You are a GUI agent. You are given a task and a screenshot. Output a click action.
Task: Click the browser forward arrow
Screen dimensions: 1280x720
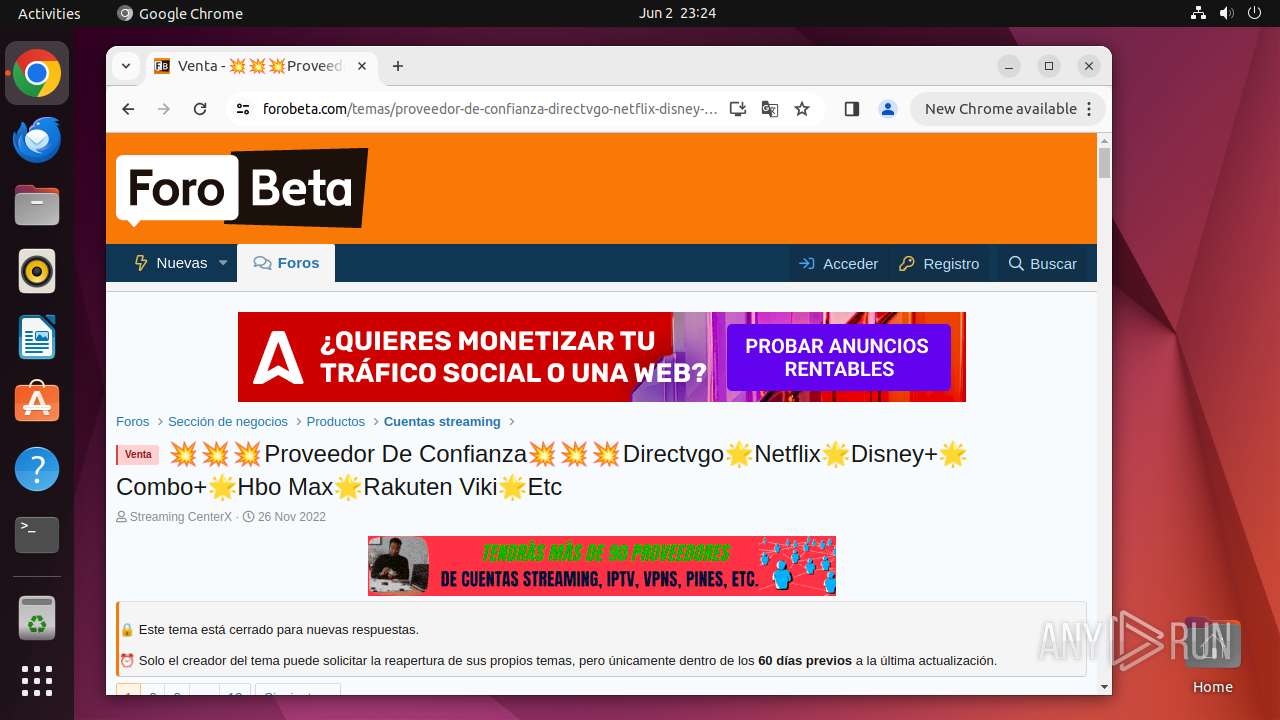tap(164, 109)
